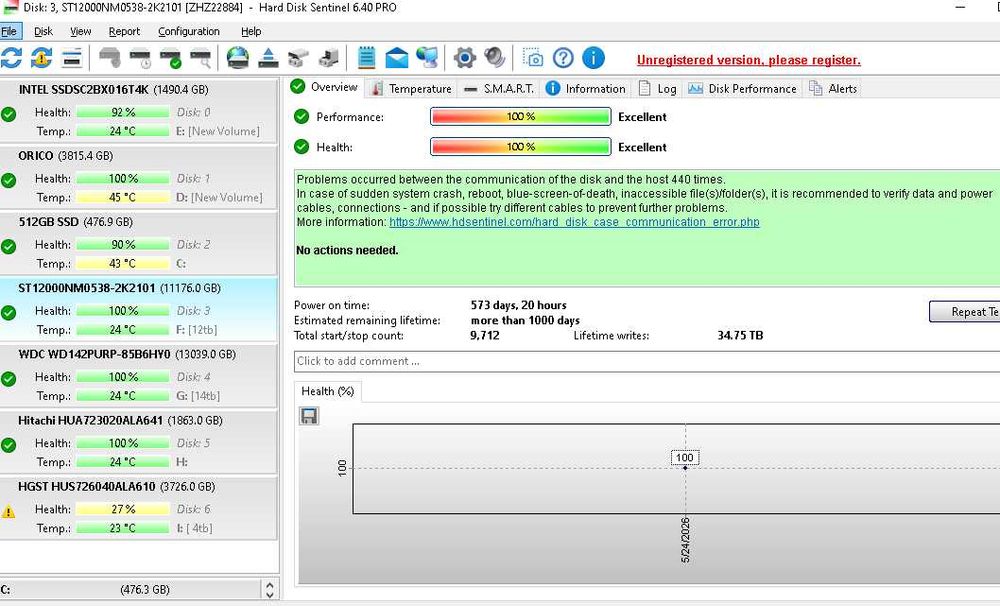The width and height of the screenshot is (1000, 606).
Task: Click the networked computer with globe icon
Action: point(427,58)
